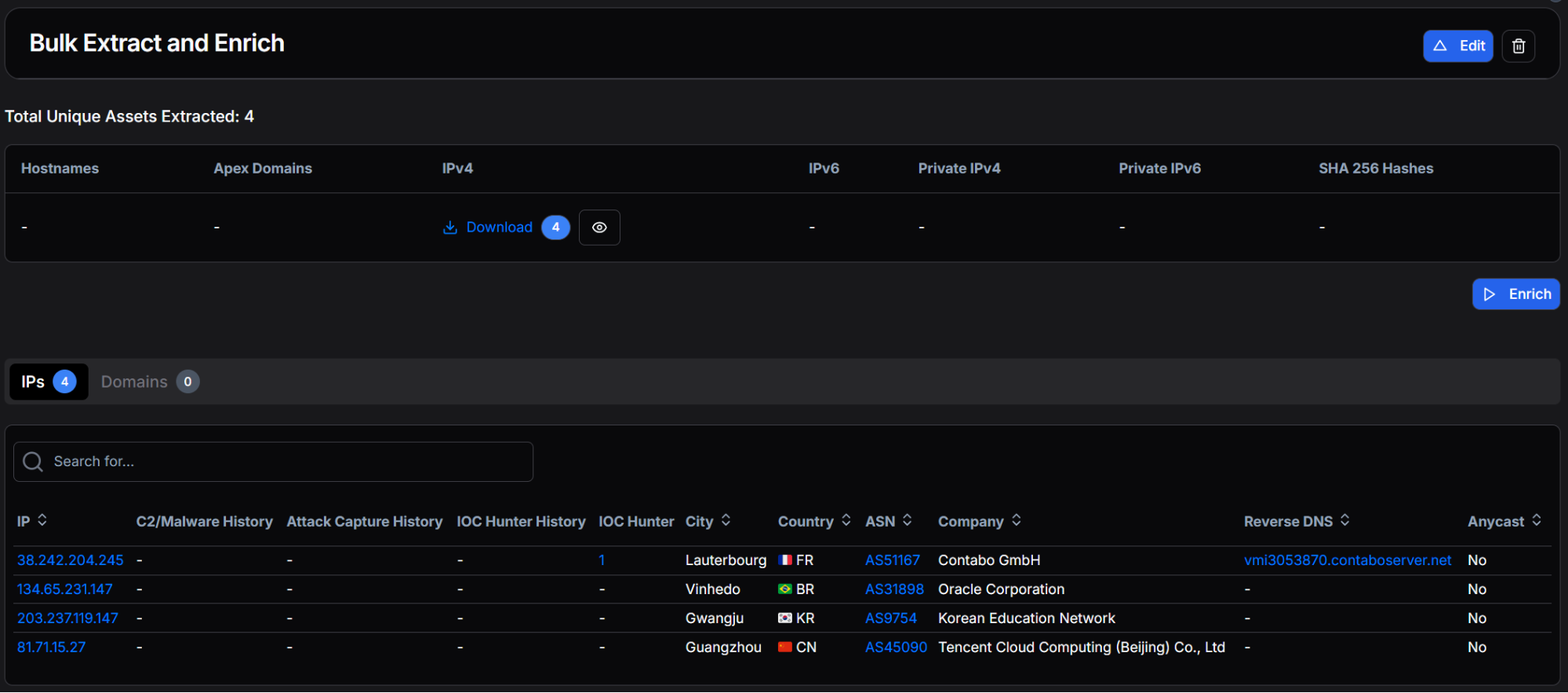This screenshot has height=693, width=1568.
Task: Open ASN link AS9754
Action: 891,618
